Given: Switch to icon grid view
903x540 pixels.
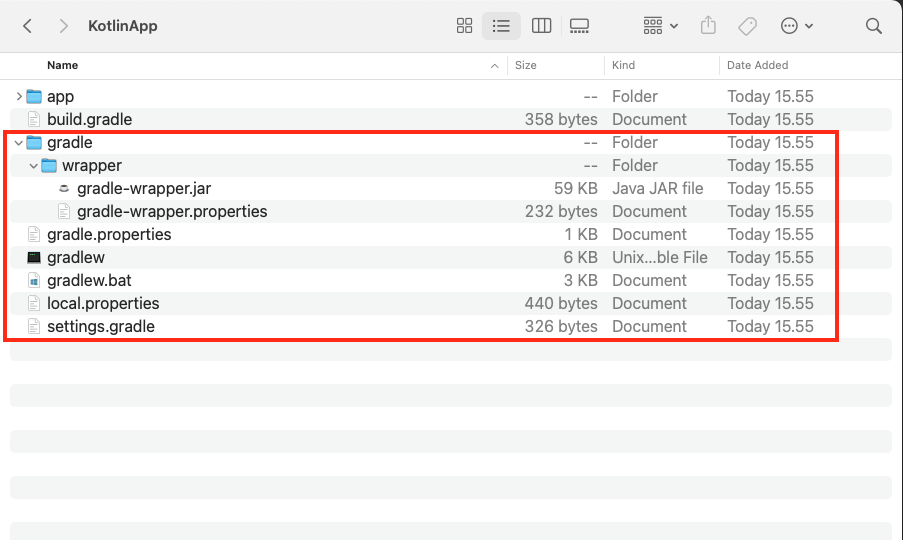Looking at the screenshot, I should (x=464, y=26).
